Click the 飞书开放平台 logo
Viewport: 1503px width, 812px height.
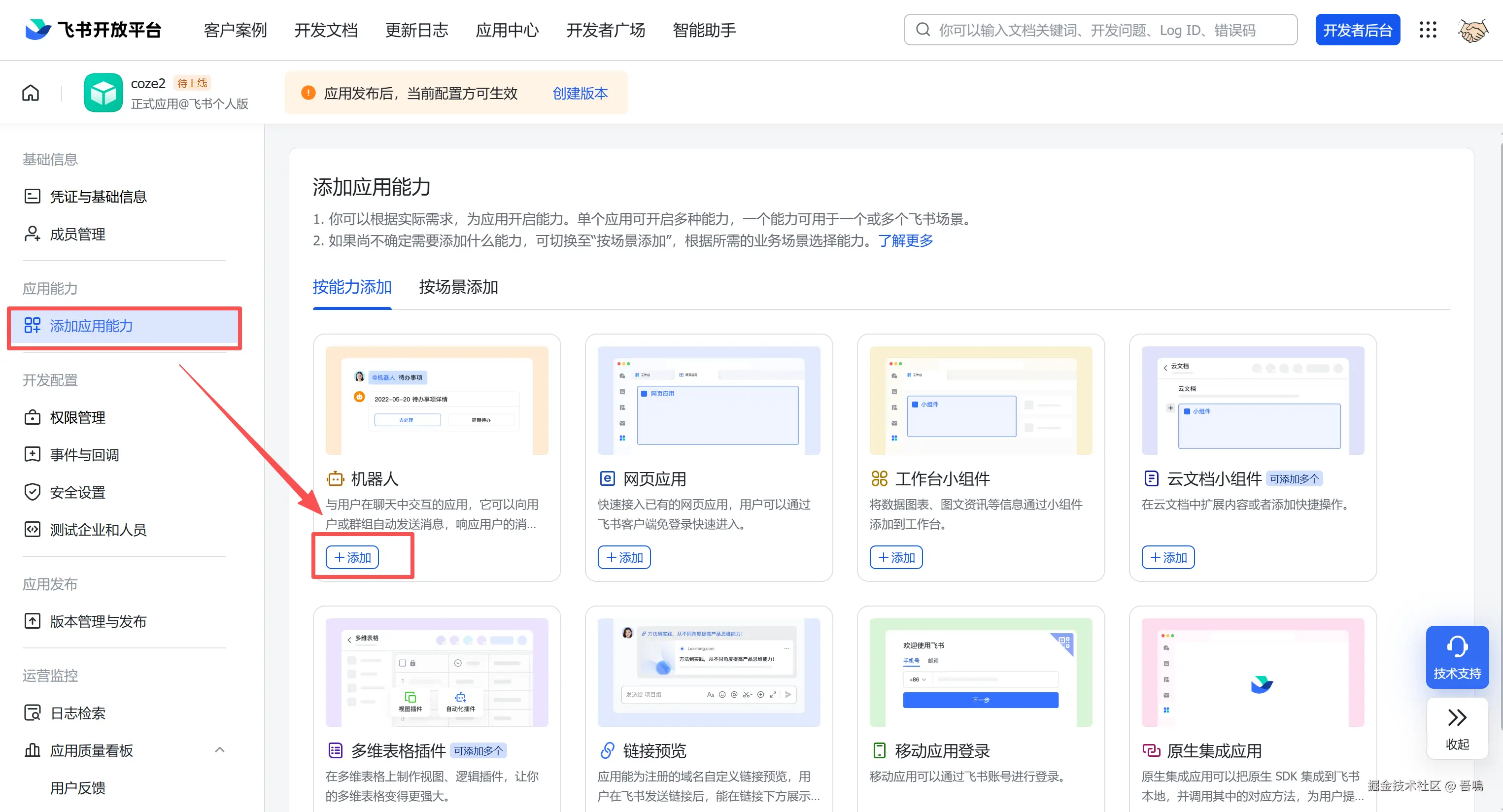point(93,30)
